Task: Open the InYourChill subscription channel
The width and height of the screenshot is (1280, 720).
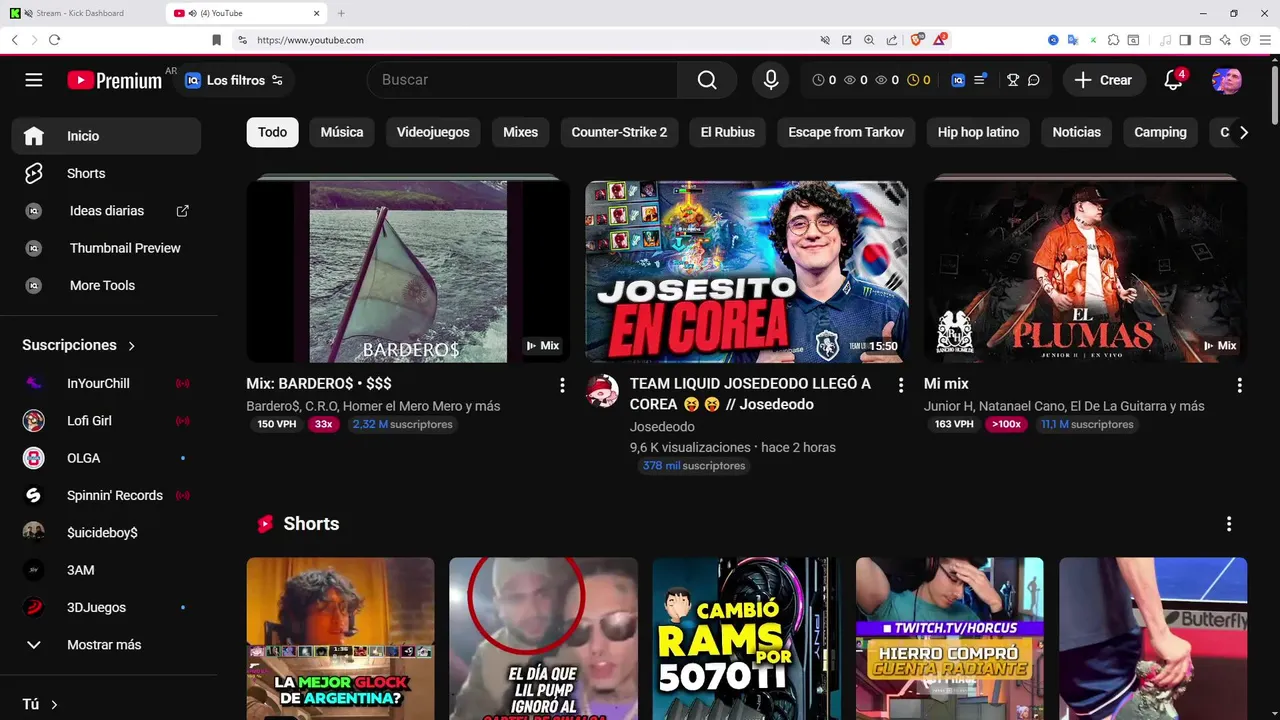Action: click(x=106, y=383)
